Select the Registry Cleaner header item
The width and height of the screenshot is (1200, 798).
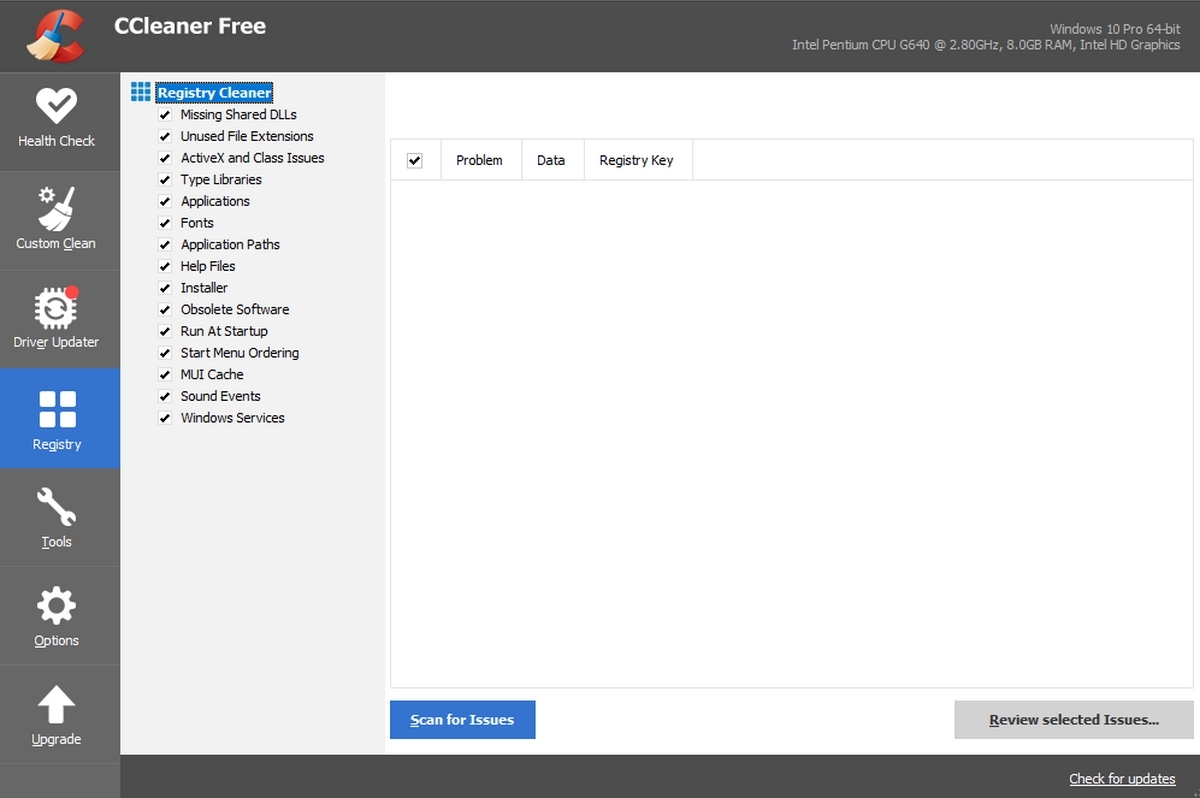point(215,92)
